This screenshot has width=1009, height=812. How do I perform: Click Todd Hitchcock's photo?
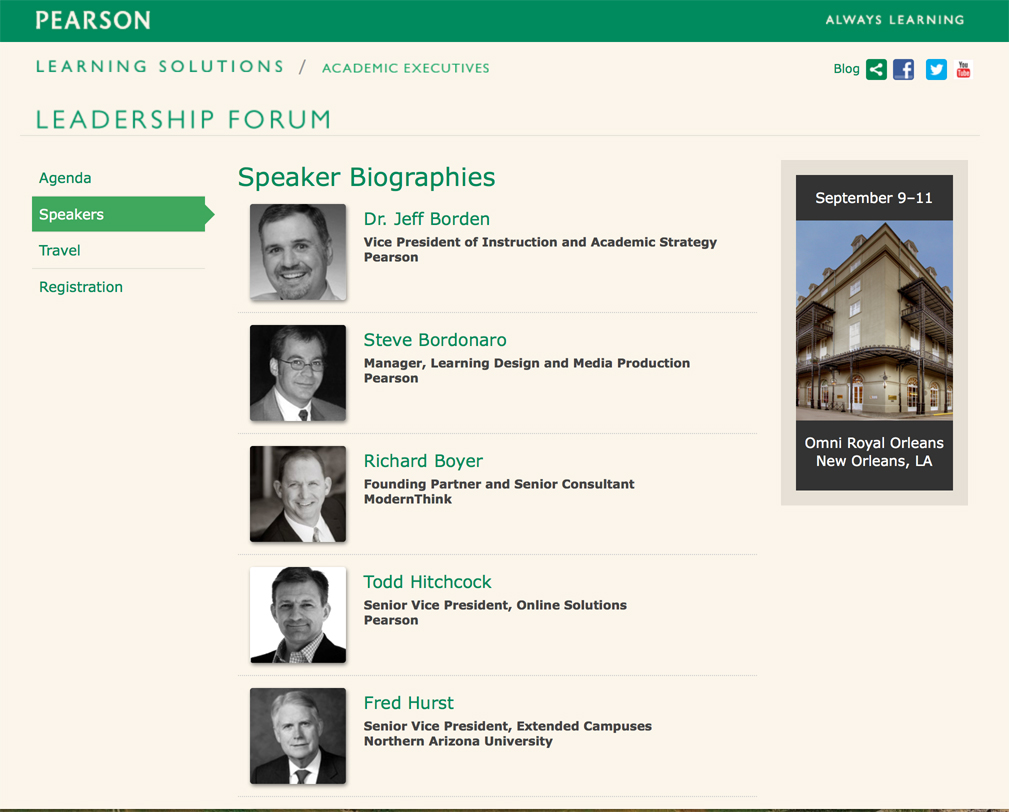click(x=298, y=615)
